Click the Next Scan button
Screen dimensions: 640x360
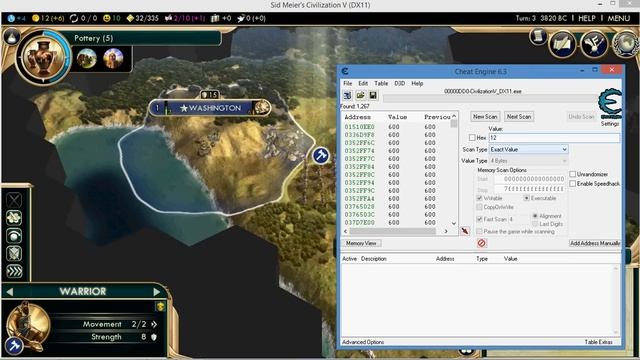point(519,116)
